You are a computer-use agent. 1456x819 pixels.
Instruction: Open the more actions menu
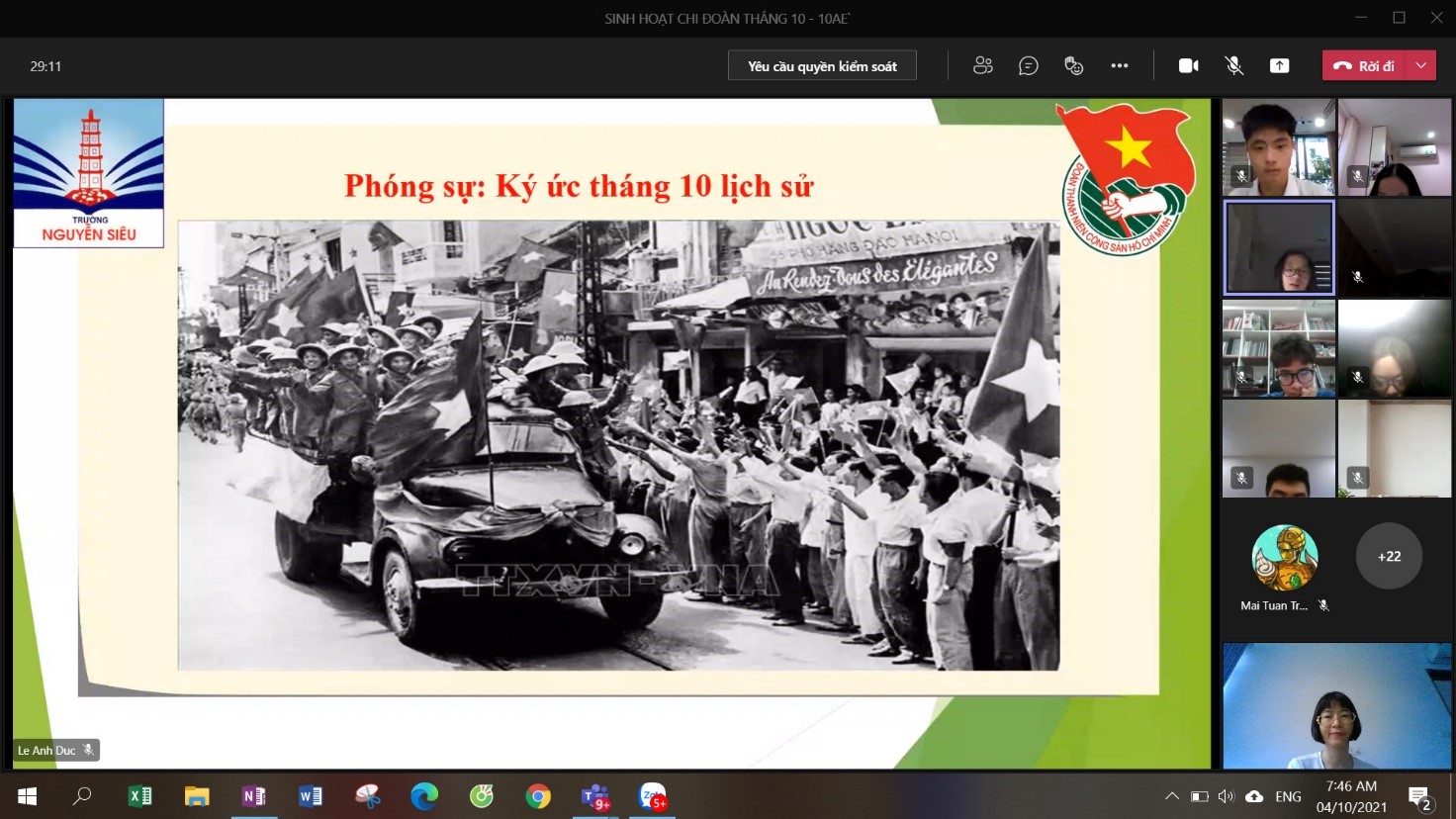pyautogui.click(x=1120, y=65)
